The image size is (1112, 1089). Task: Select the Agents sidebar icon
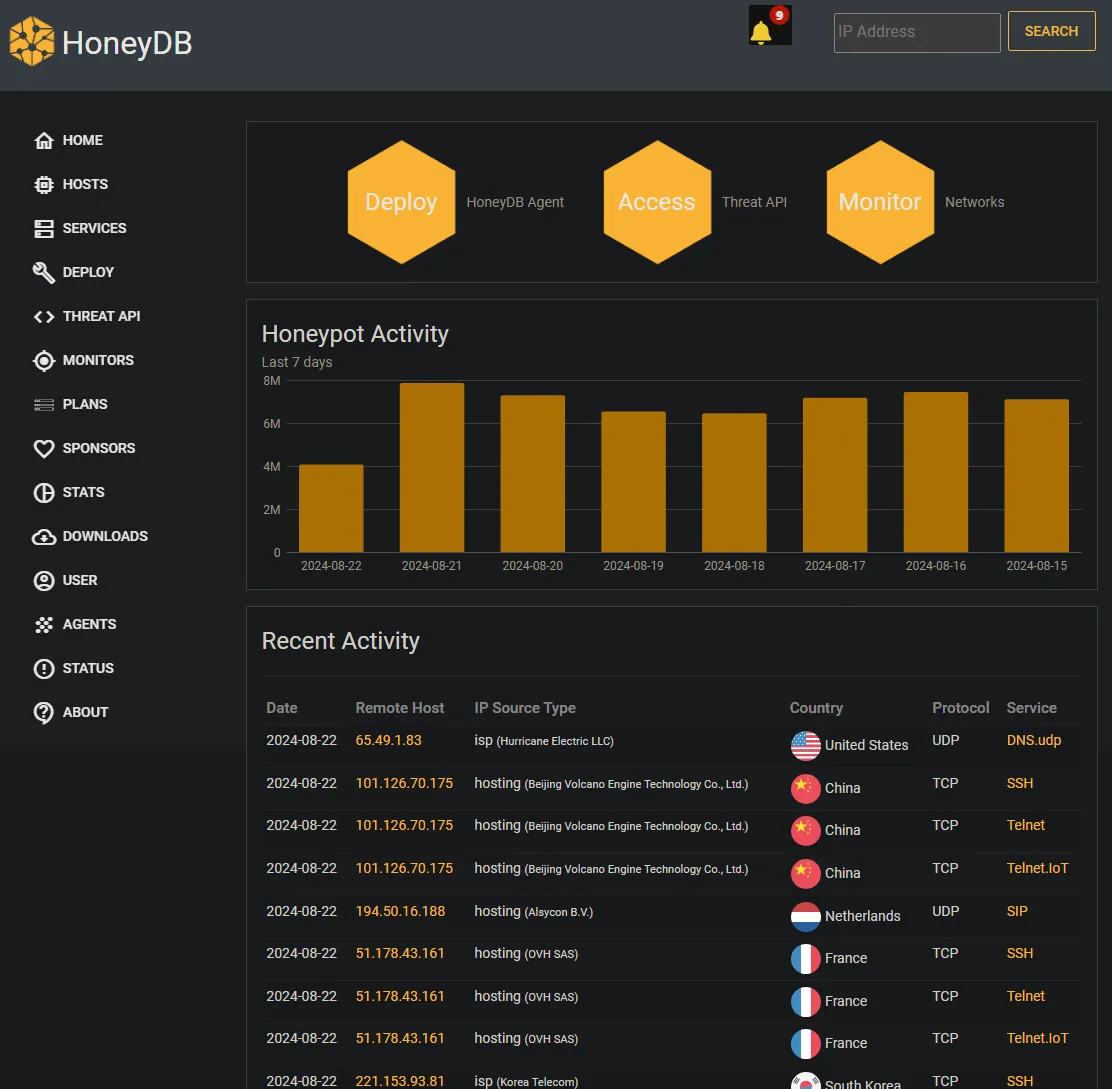click(x=44, y=624)
